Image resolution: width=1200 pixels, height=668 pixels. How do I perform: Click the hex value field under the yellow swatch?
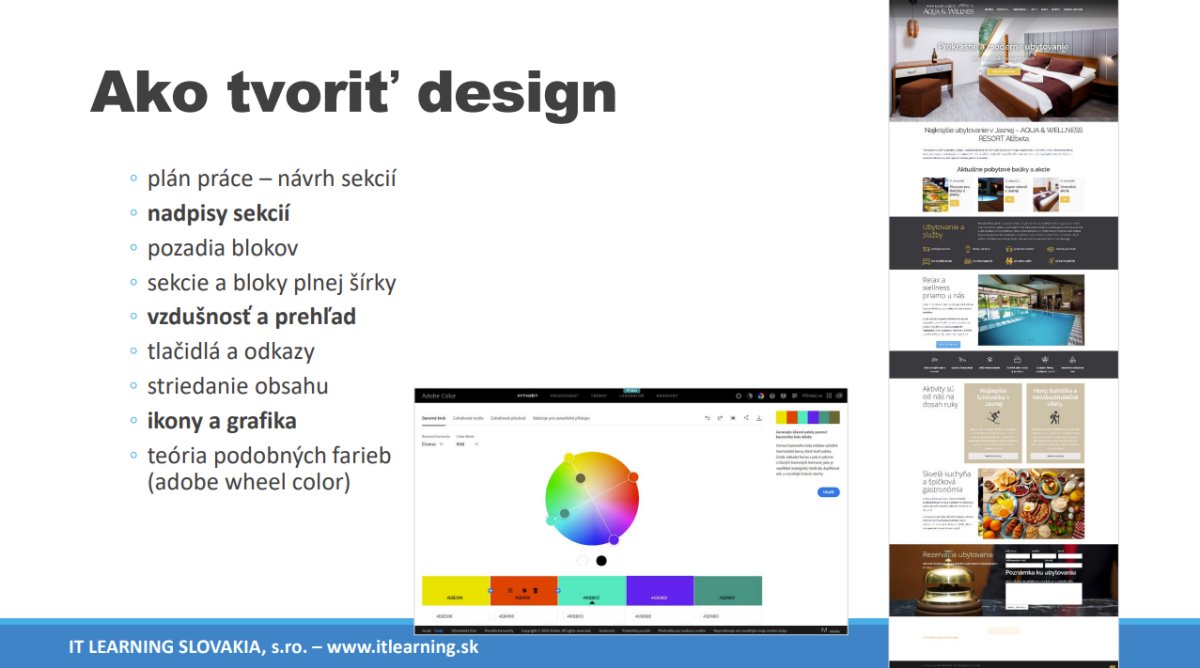click(x=461, y=616)
